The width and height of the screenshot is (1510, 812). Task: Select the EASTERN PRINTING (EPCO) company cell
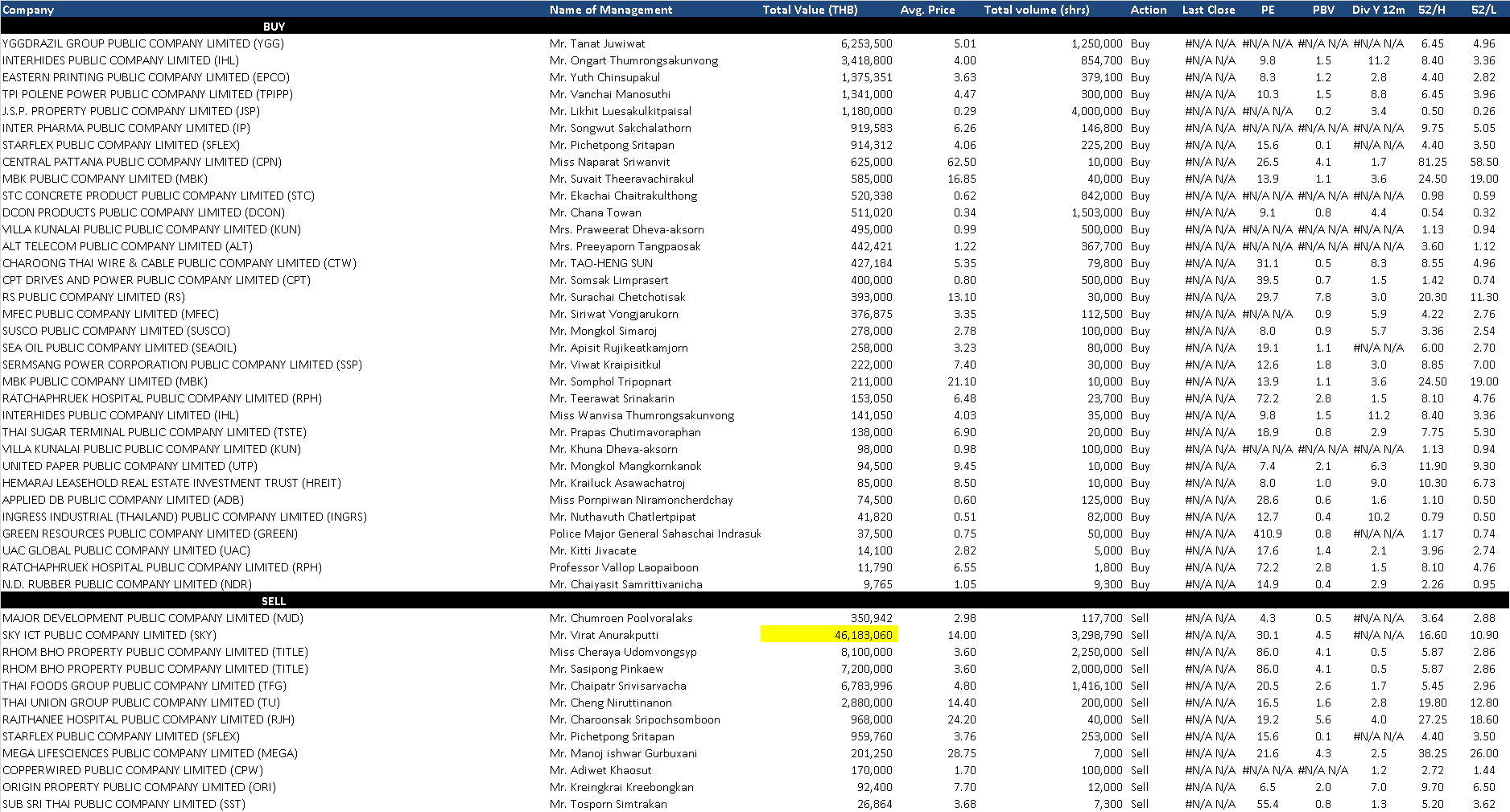click(146, 77)
